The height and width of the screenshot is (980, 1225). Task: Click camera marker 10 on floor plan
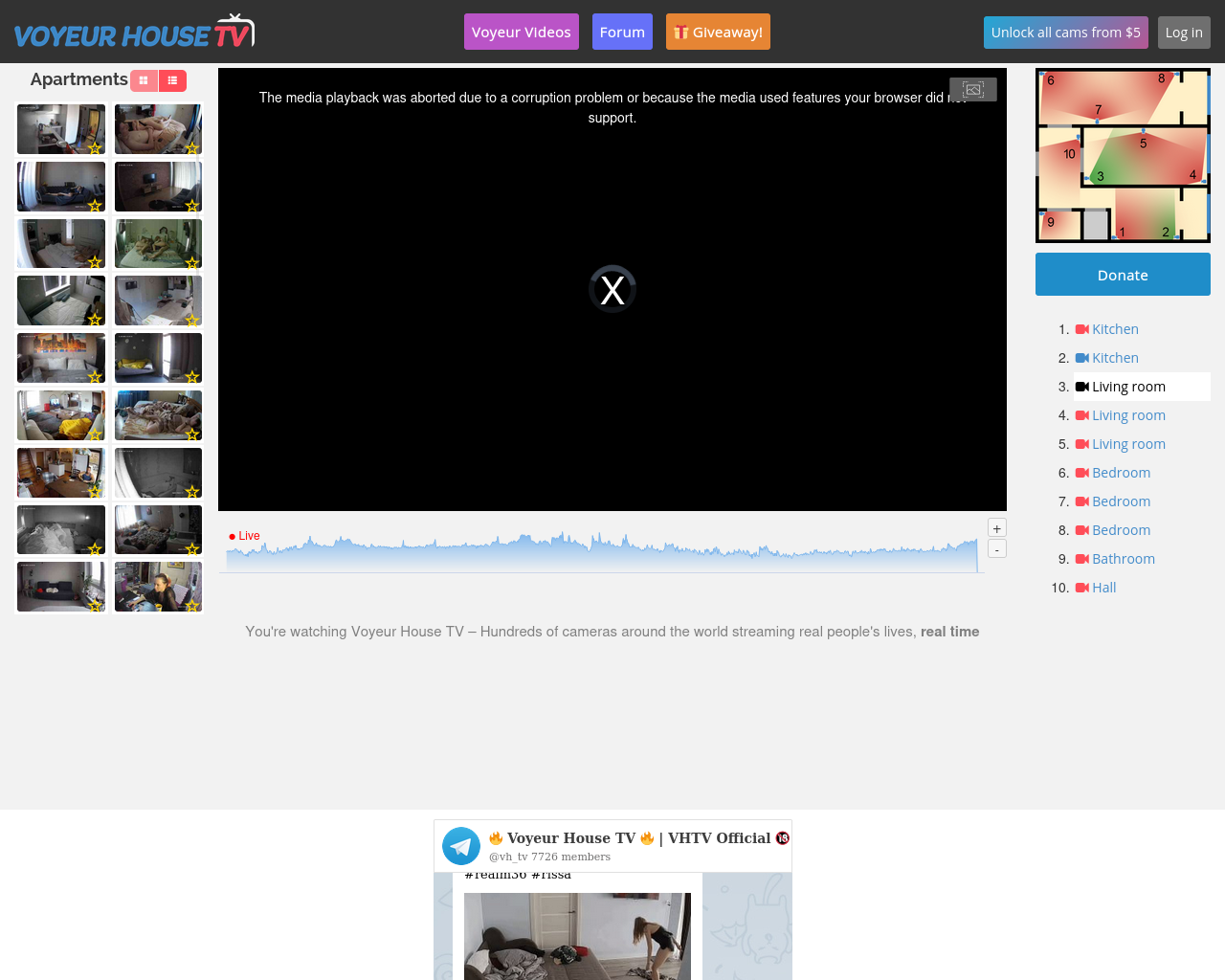point(1069,154)
